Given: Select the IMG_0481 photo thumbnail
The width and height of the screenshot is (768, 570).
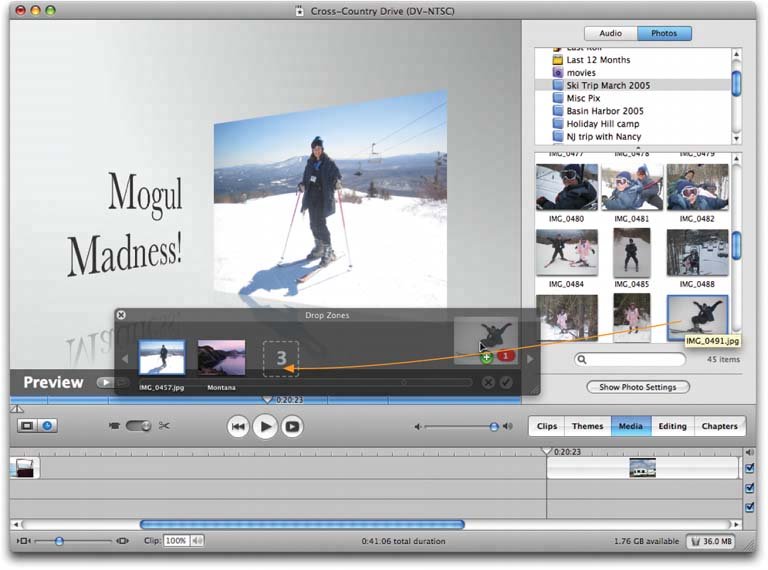Looking at the screenshot, I should pos(631,187).
